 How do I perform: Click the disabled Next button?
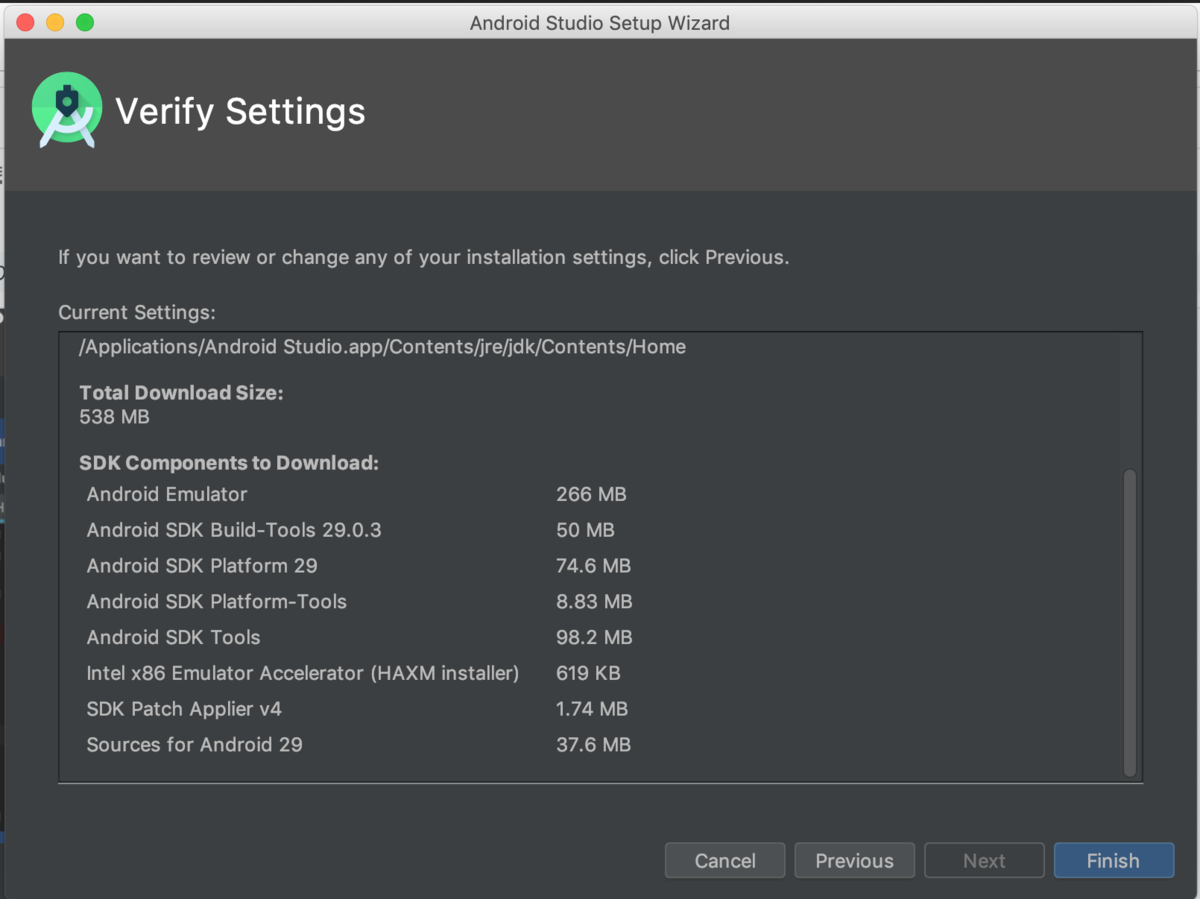point(984,860)
